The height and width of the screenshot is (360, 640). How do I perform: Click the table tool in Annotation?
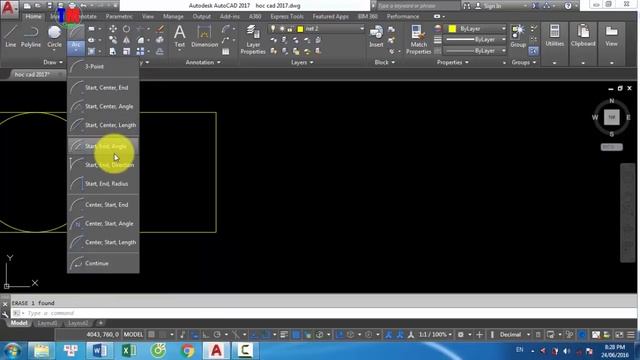click(225, 51)
